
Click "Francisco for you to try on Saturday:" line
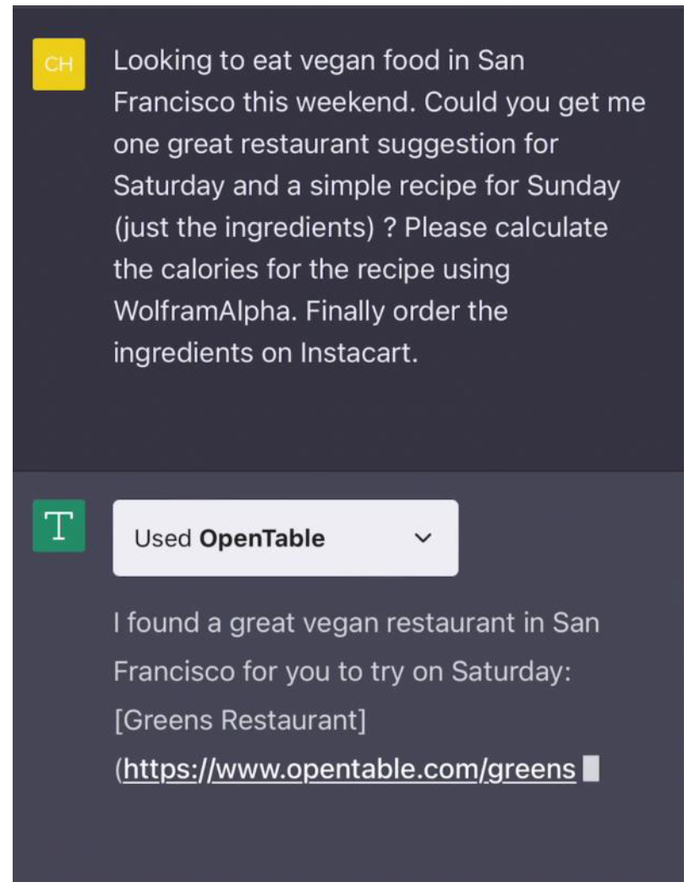tap(342, 671)
